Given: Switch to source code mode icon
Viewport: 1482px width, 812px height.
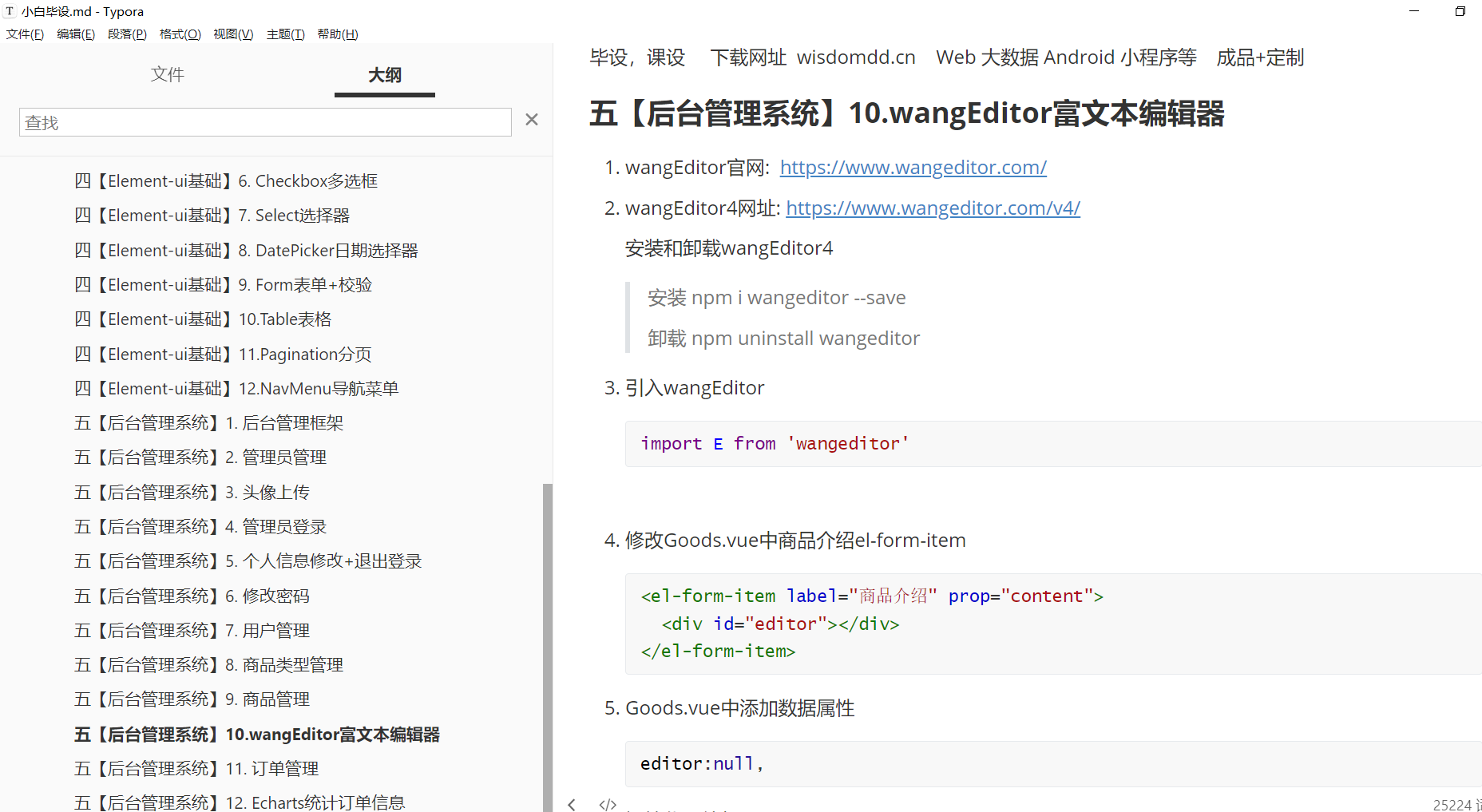Looking at the screenshot, I should [608, 804].
